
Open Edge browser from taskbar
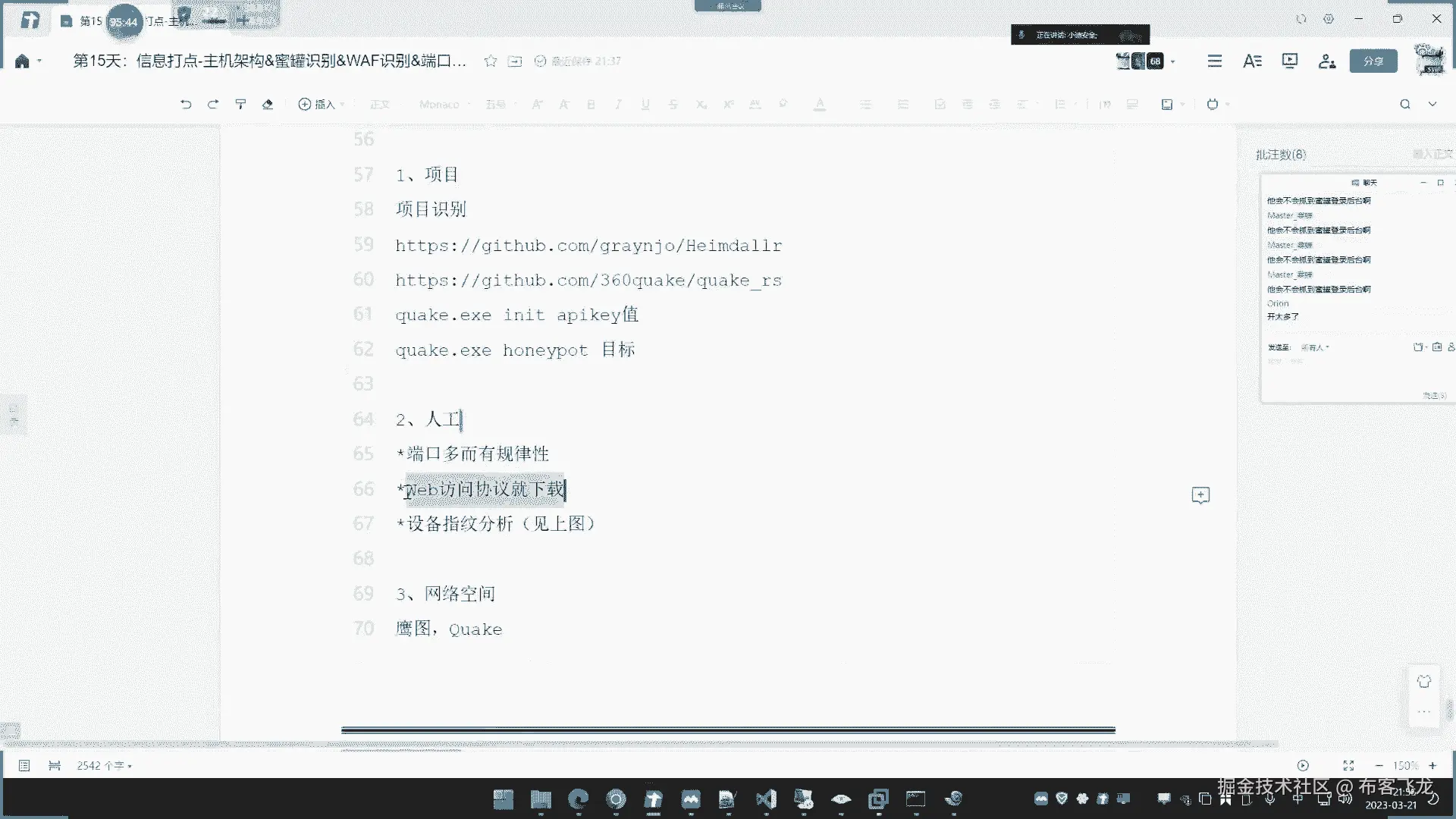click(x=579, y=799)
